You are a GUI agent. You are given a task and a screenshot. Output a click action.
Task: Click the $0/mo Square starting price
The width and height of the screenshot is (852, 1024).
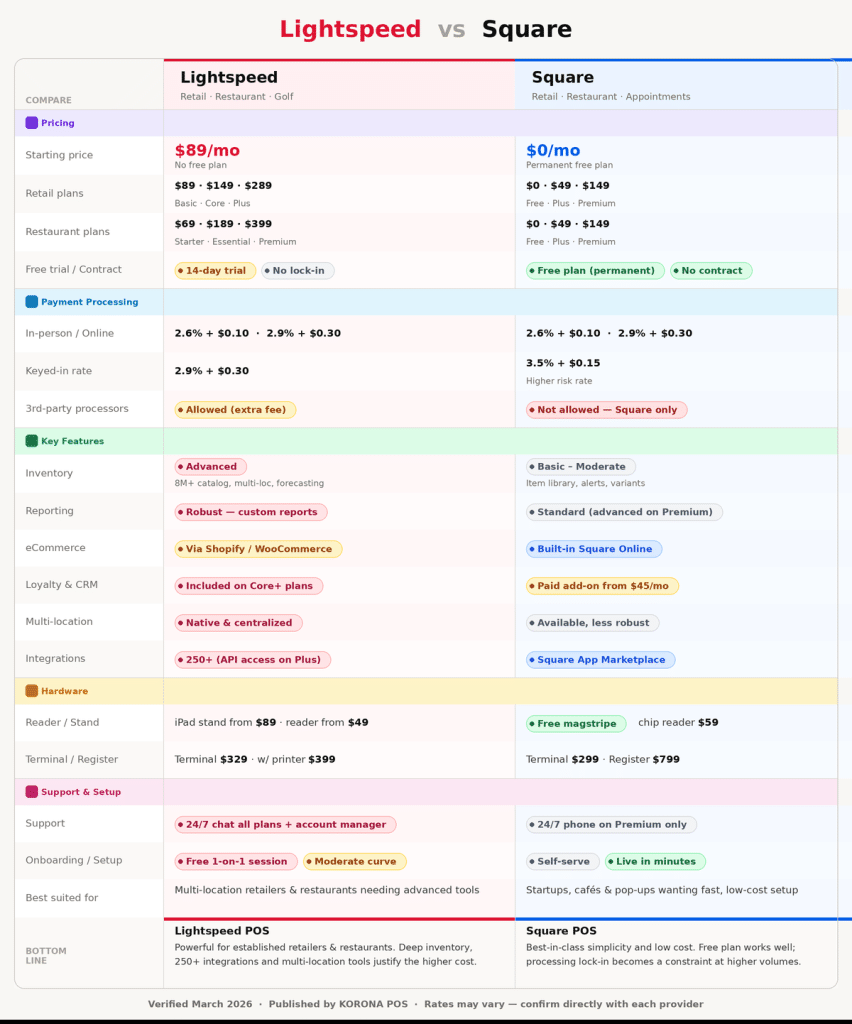553,151
